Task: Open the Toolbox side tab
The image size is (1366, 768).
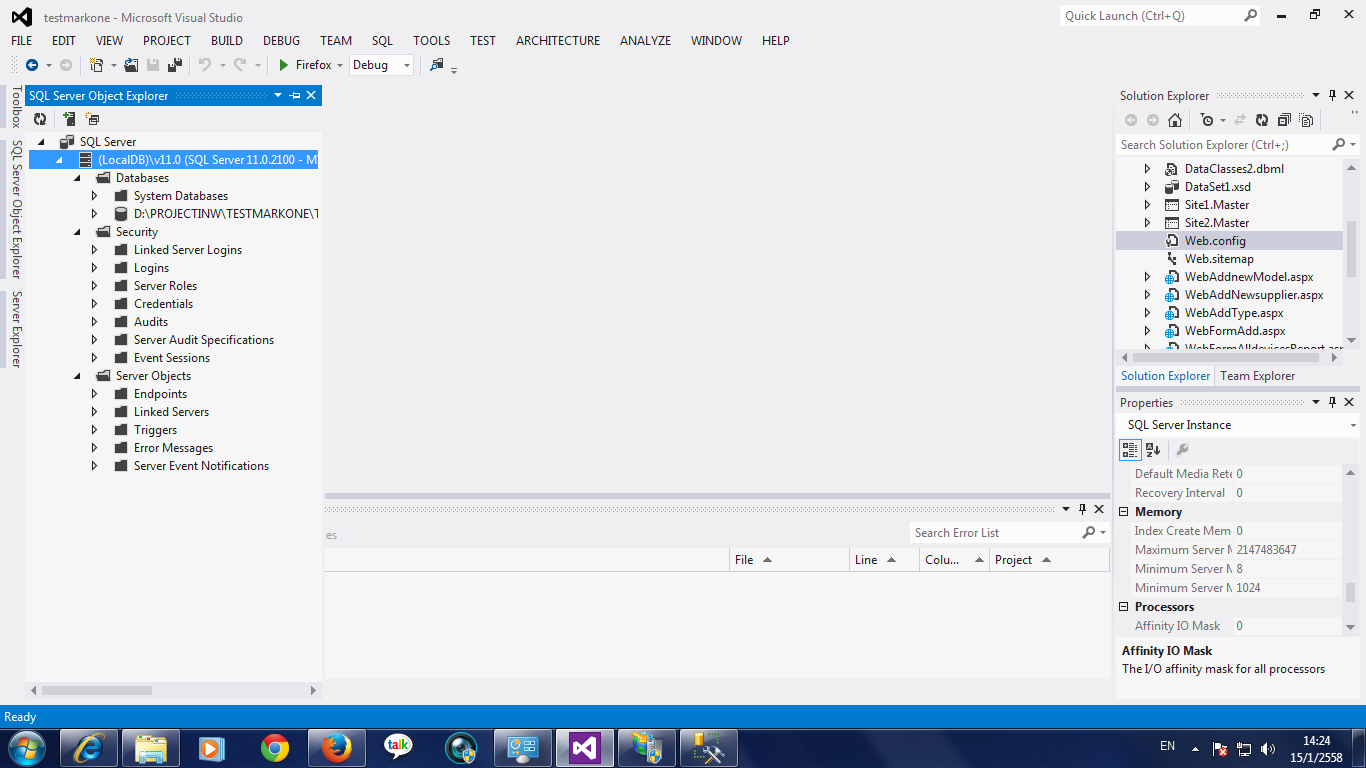Action: pos(16,107)
